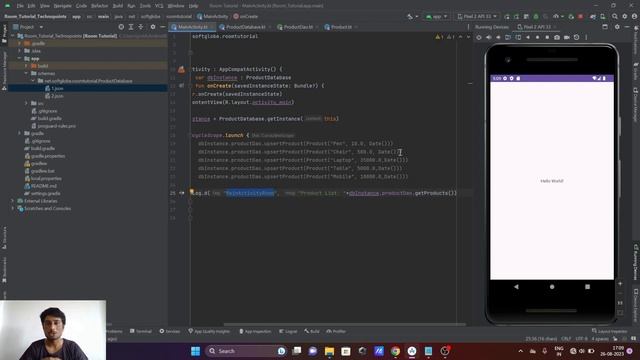Tap the emulator phone Recents navigation button
640x360 pixels.
pyautogui.click(x=587, y=287)
